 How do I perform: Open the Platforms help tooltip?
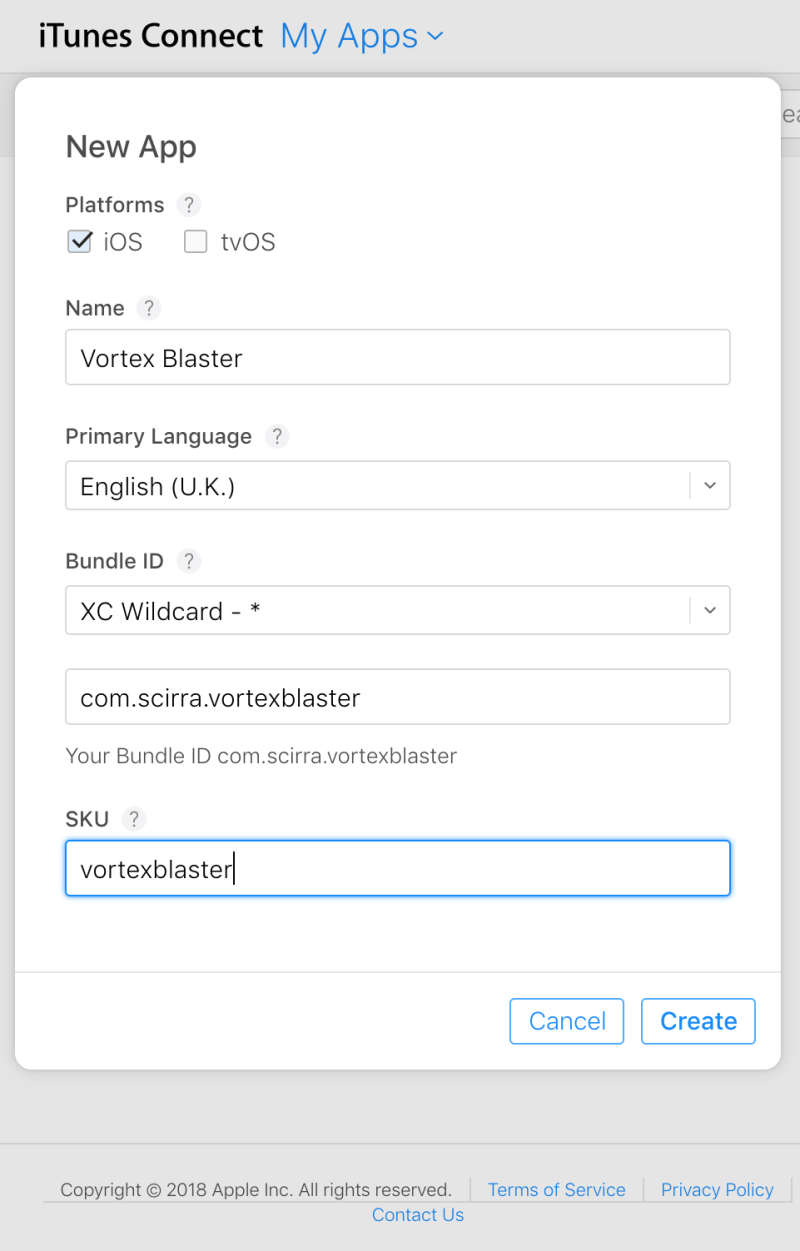coord(188,205)
